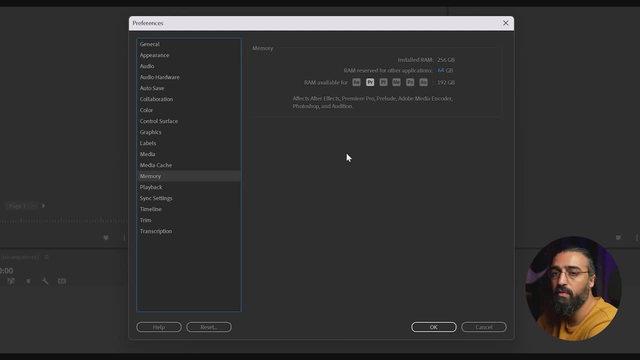
Task: Select the Audition icon in RAM row
Action: [x=423, y=82]
